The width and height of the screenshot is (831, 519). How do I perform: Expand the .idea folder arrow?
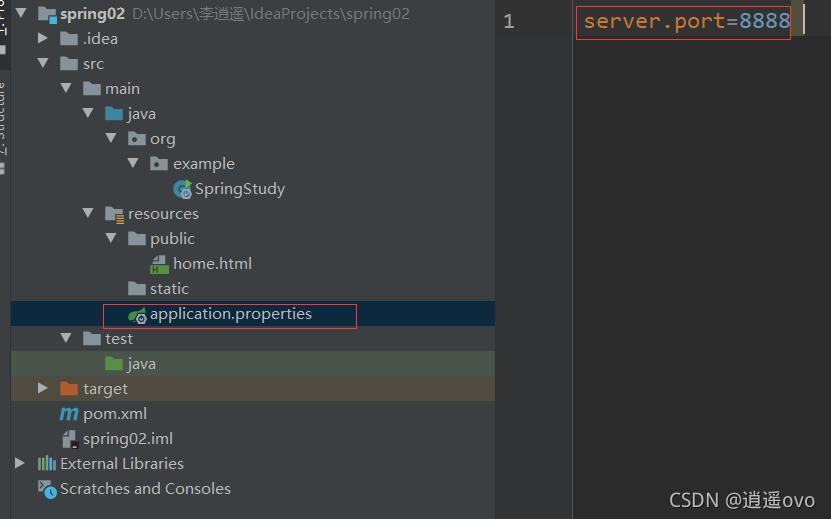point(43,38)
